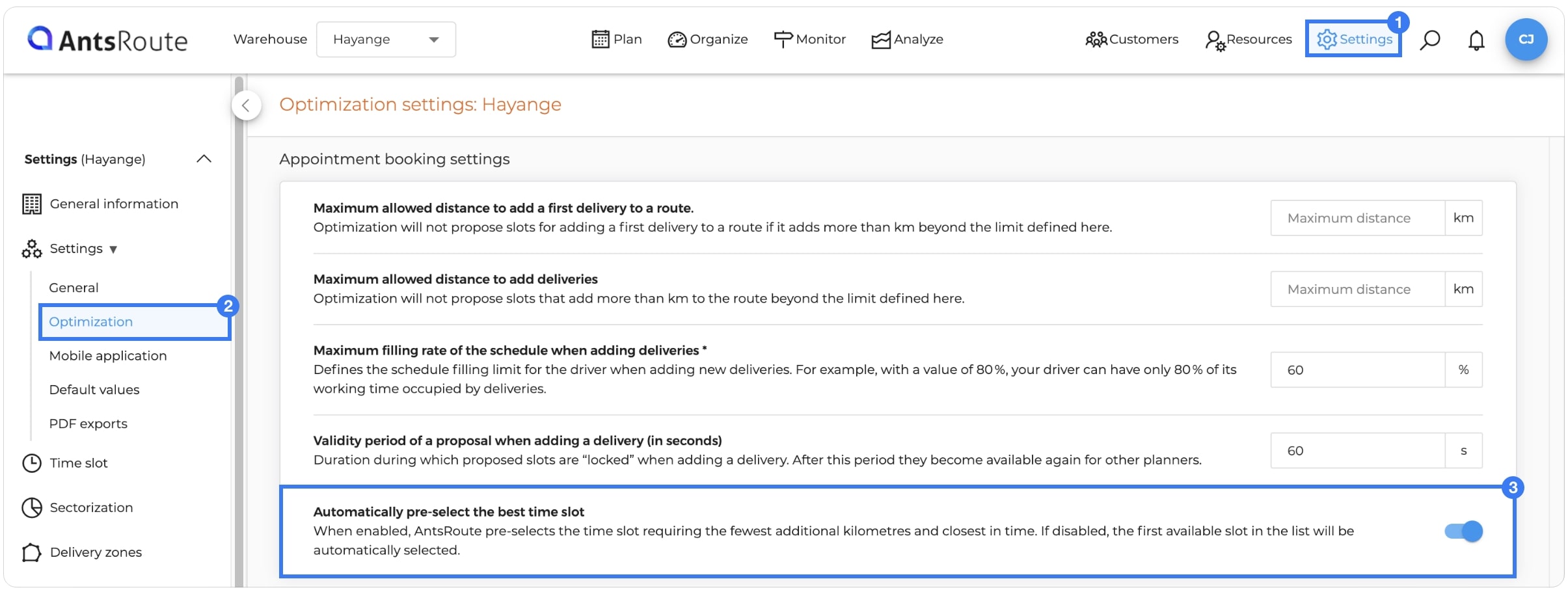Open notifications bell

click(1476, 40)
